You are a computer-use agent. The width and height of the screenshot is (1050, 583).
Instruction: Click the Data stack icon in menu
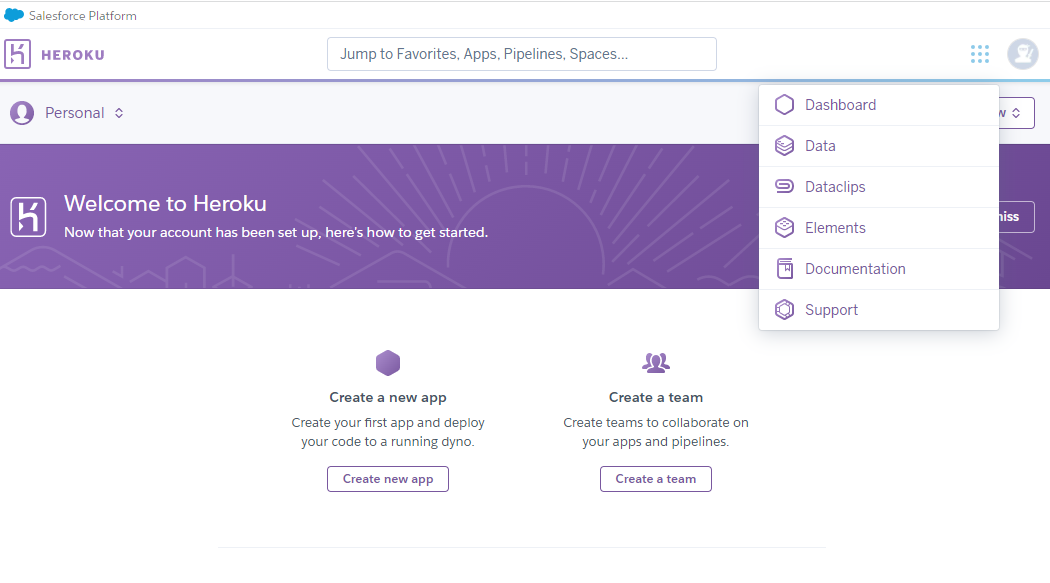pos(784,146)
